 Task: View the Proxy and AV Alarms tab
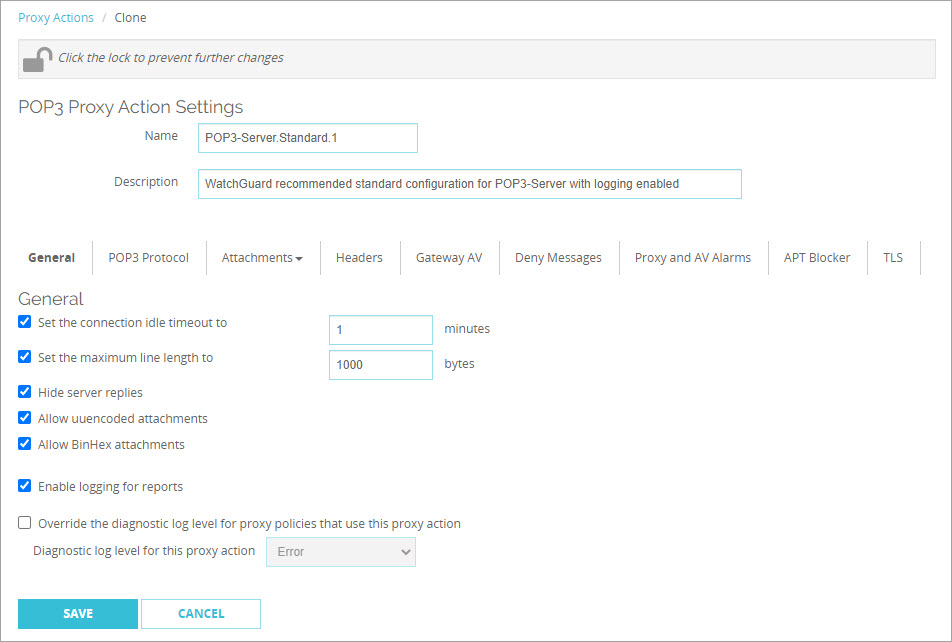pos(692,257)
